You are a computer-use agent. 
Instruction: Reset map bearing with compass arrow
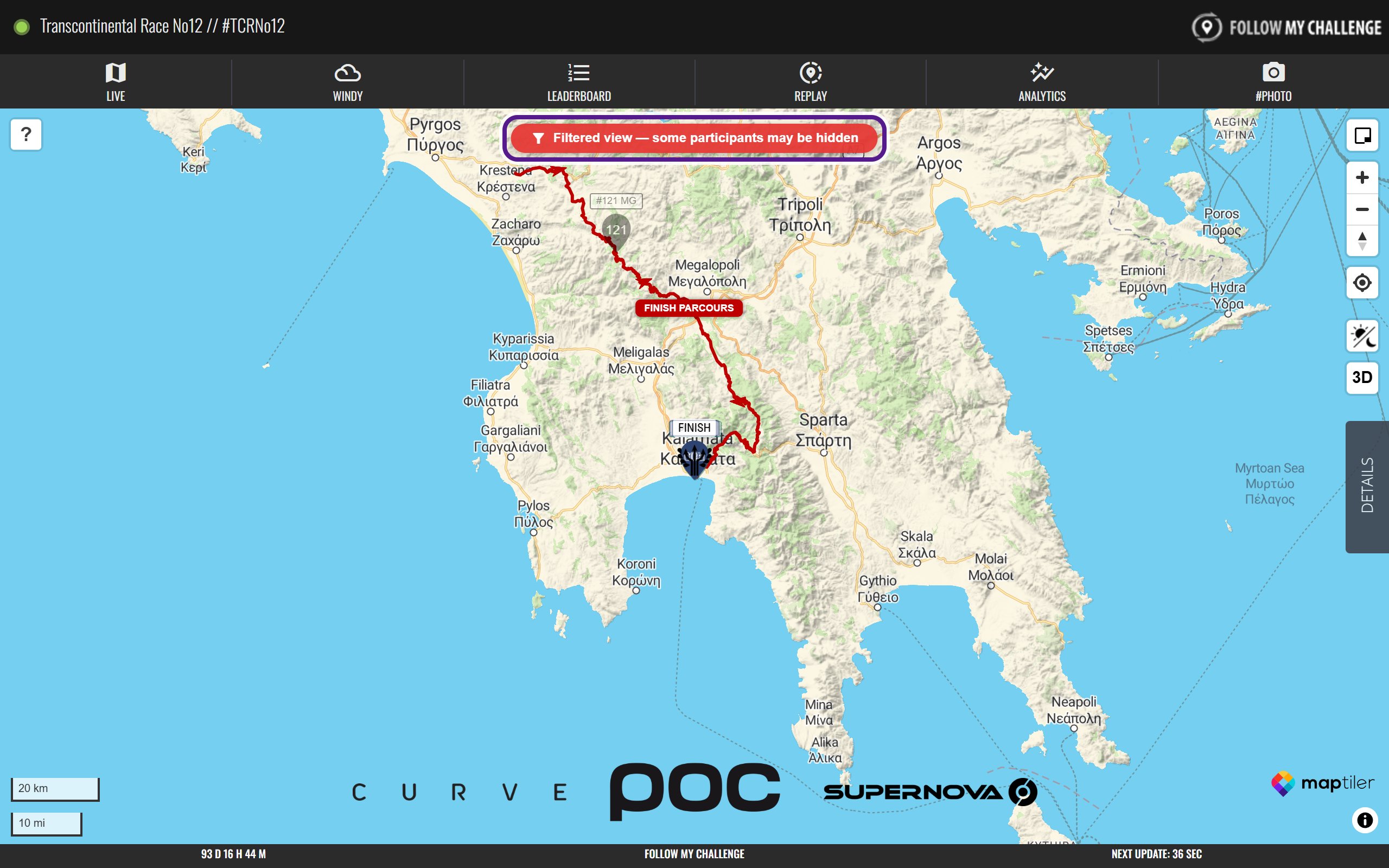[1362, 240]
